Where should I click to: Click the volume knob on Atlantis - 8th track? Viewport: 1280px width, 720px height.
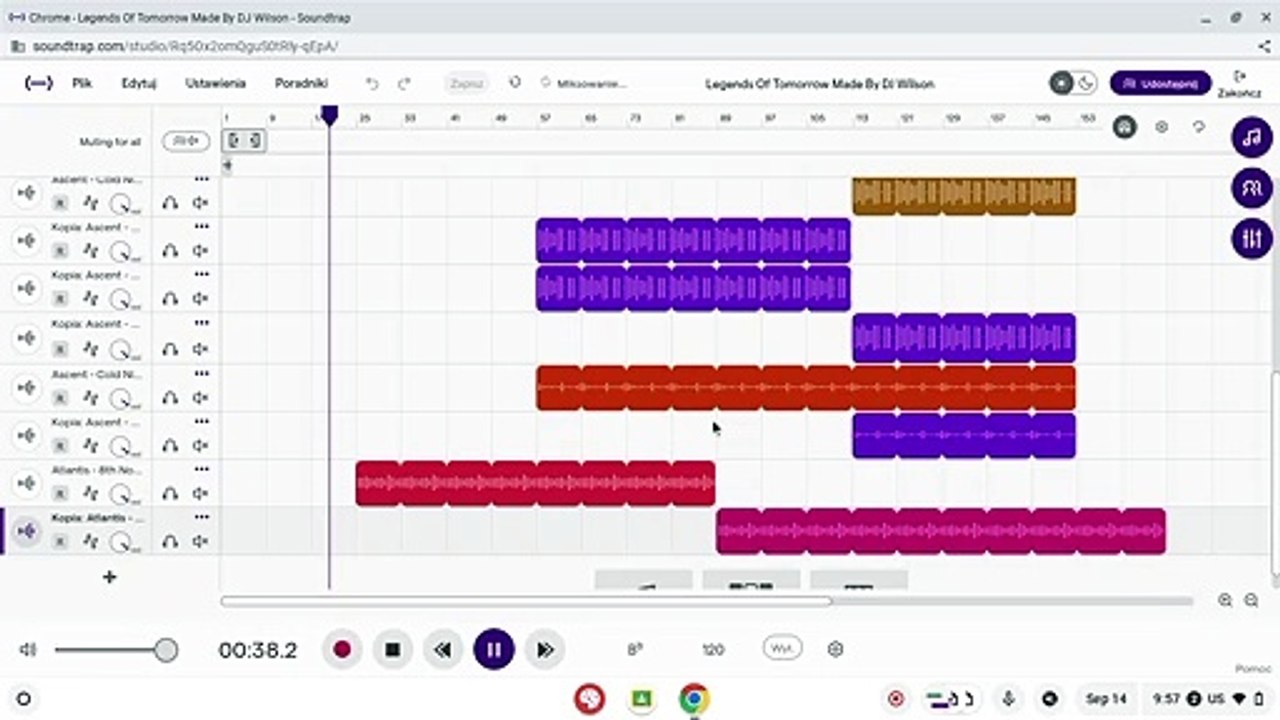pos(123,494)
